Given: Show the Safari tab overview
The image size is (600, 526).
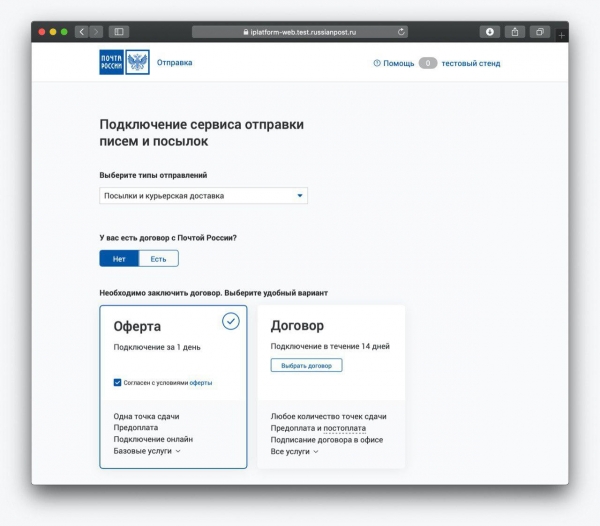Looking at the screenshot, I should click(540, 32).
